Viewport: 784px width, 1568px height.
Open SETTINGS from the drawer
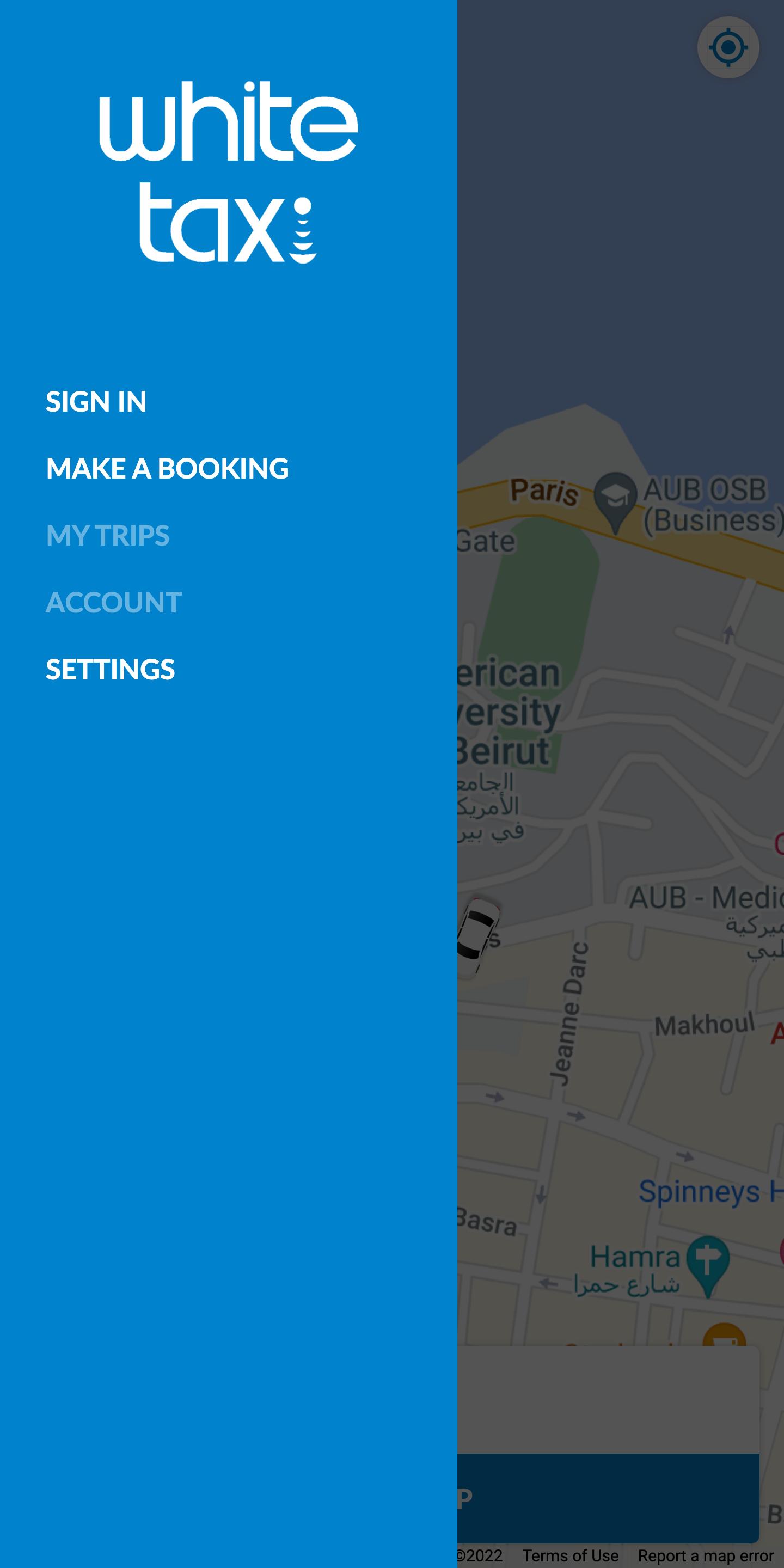point(110,670)
